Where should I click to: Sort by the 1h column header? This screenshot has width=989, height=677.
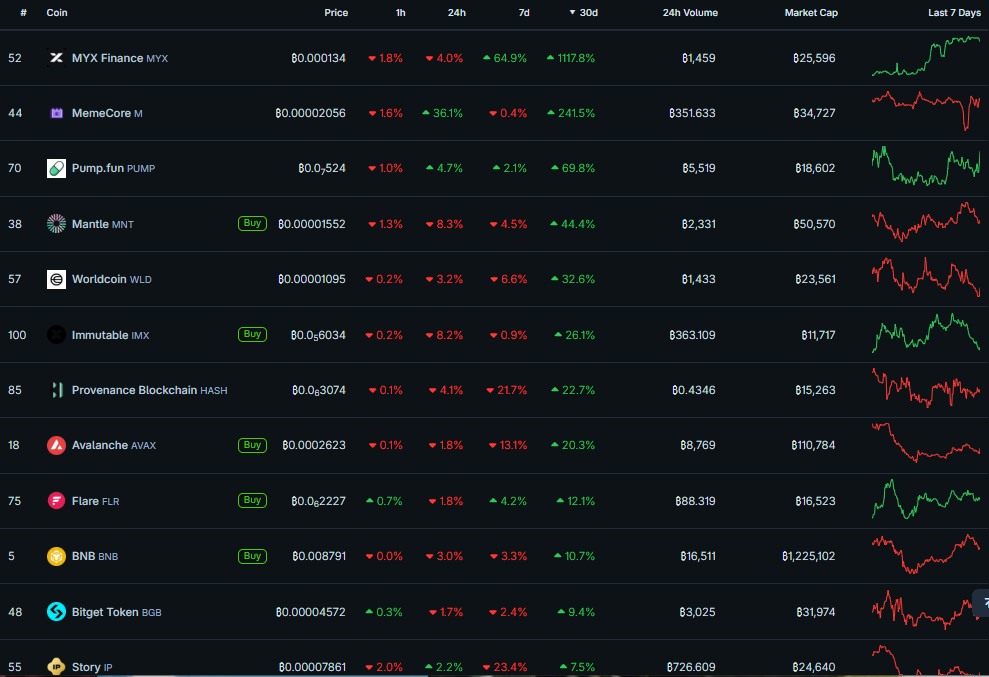tap(401, 13)
